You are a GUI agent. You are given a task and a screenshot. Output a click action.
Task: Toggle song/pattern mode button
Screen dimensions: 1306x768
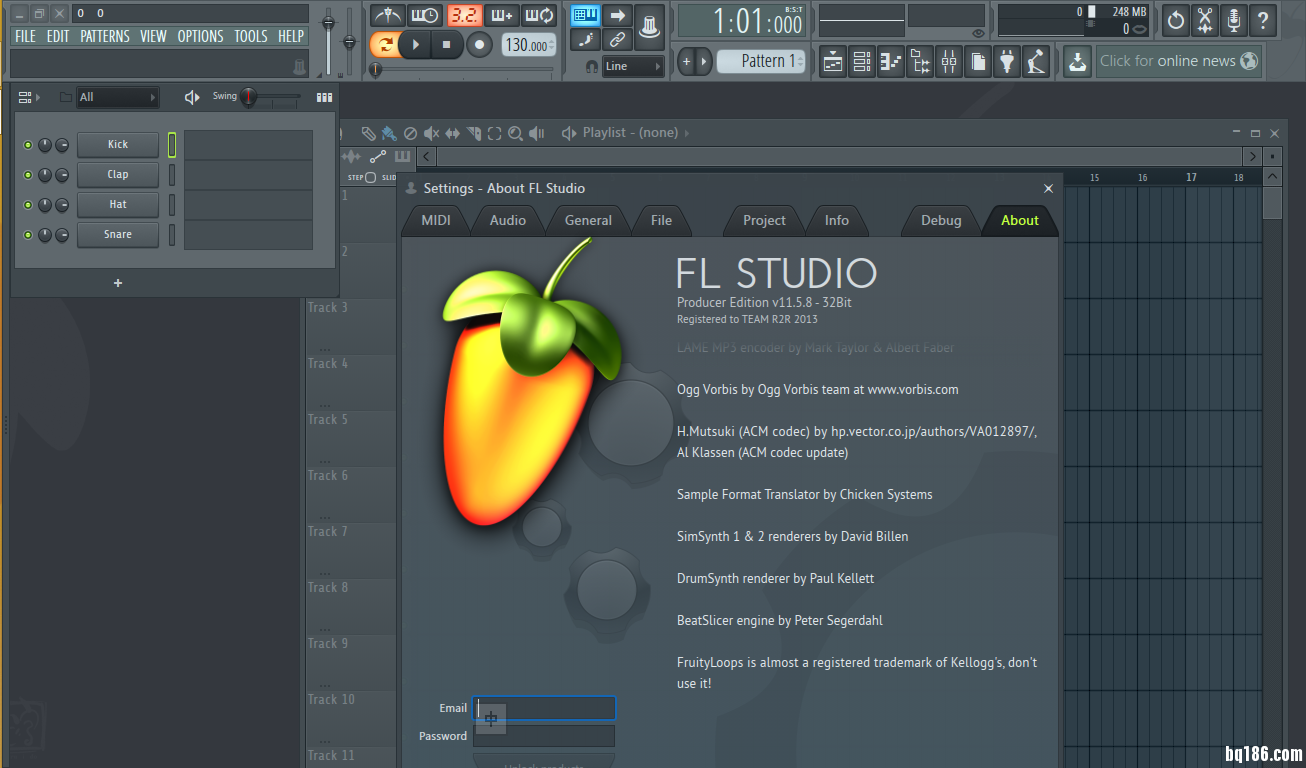(384, 44)
